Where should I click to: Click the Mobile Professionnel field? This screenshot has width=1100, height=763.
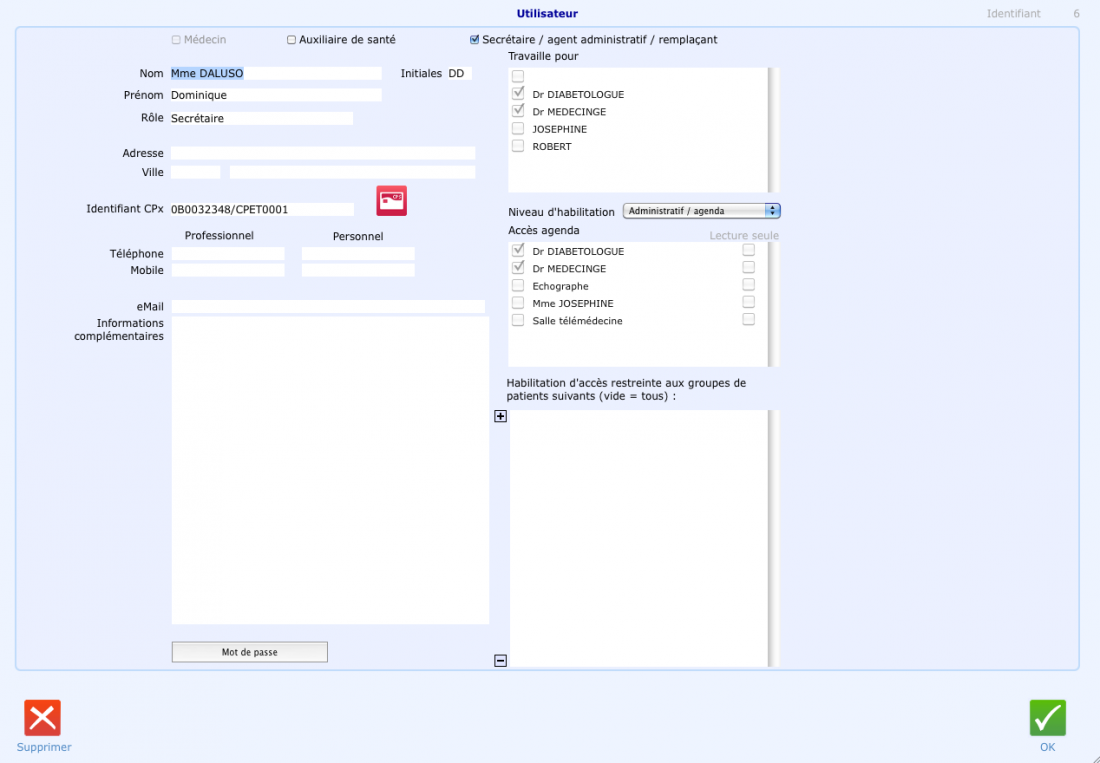pos(228,270)
